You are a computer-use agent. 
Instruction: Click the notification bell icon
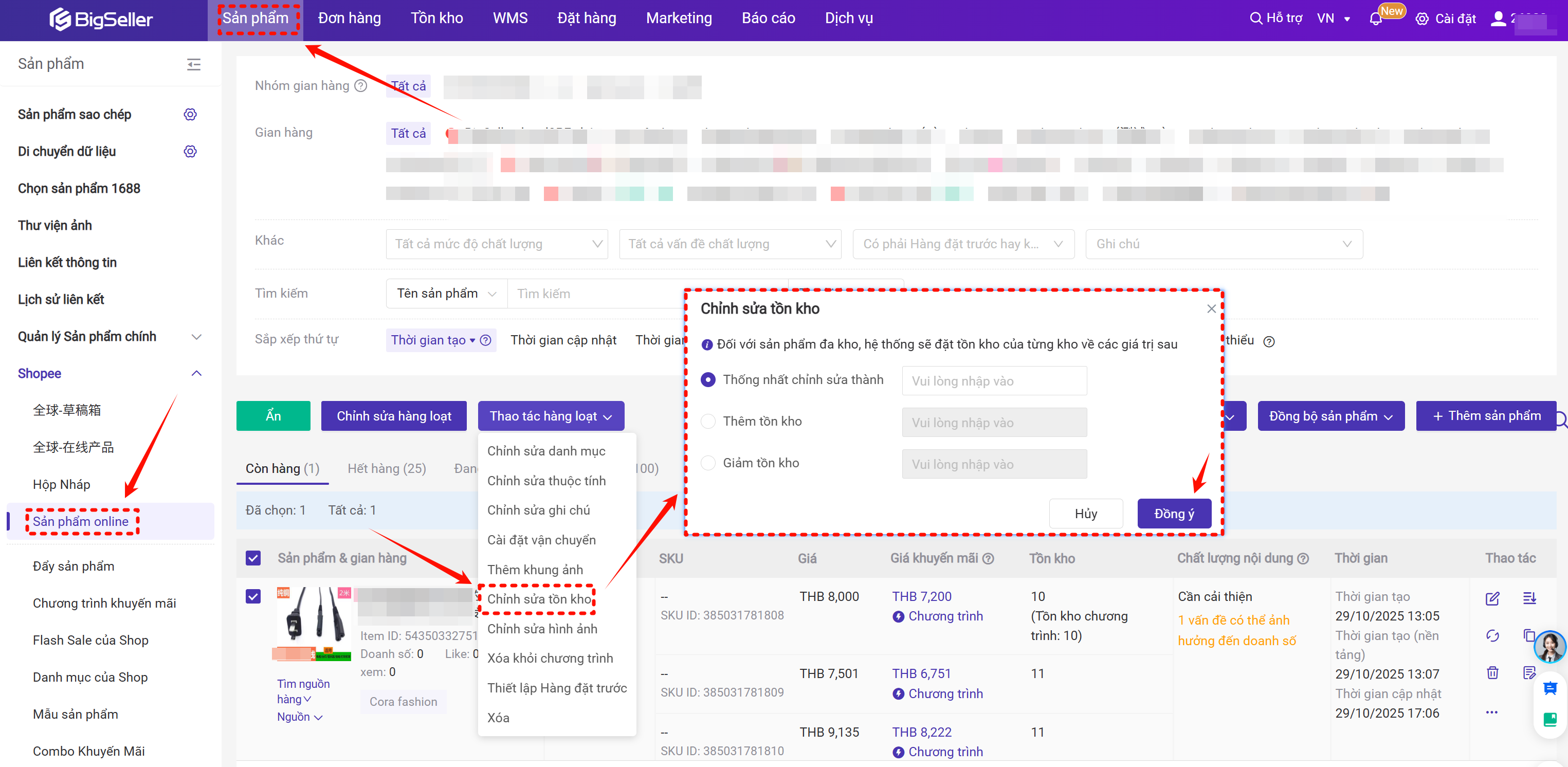[x=1375, y=19]
